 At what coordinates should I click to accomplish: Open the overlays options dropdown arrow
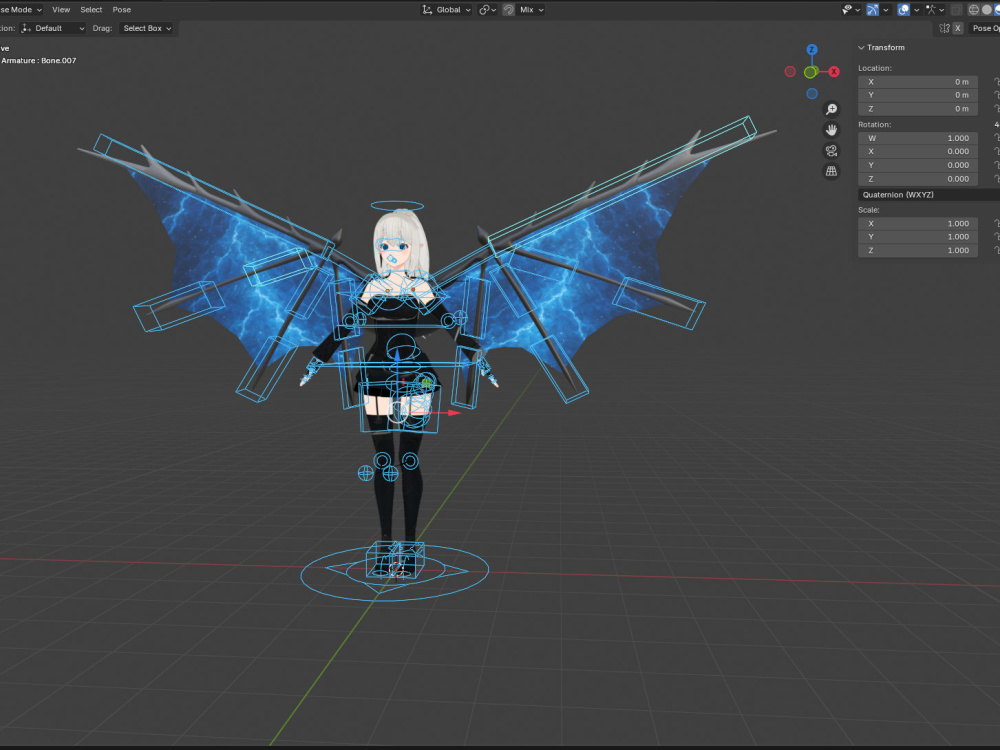click(x=916, y=10)
